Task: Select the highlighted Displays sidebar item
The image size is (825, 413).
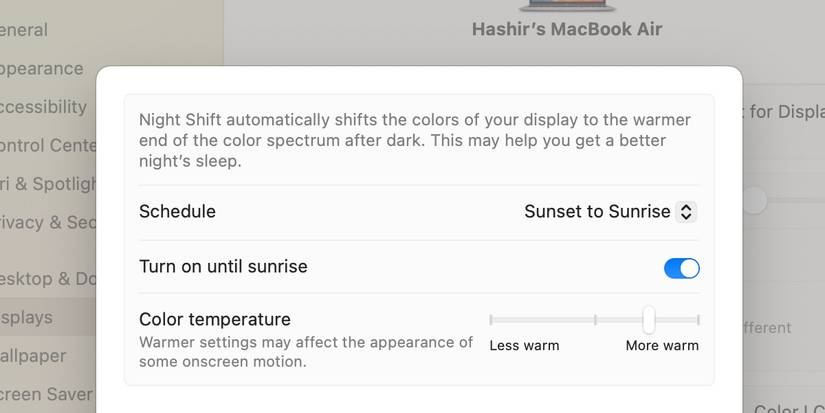Action: point(28,318)
